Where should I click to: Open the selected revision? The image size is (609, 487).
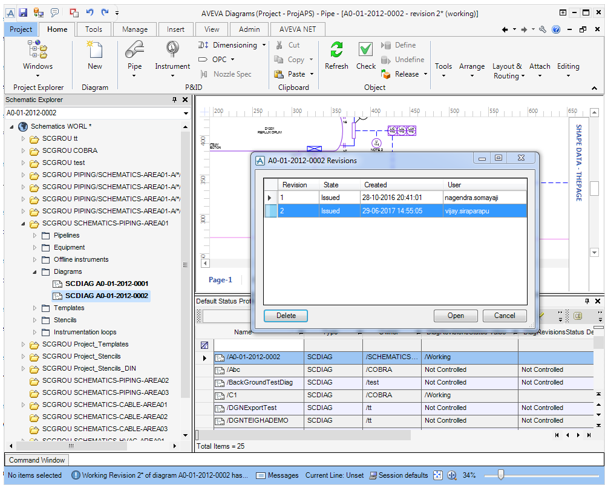pyautogui.click(x=456, y=316)
